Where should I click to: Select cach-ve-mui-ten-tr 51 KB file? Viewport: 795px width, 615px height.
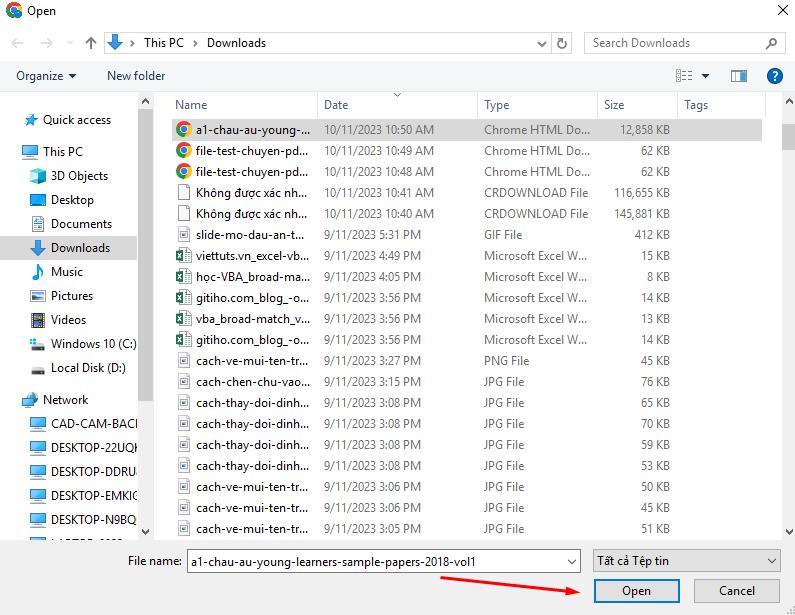click(466, 529)
